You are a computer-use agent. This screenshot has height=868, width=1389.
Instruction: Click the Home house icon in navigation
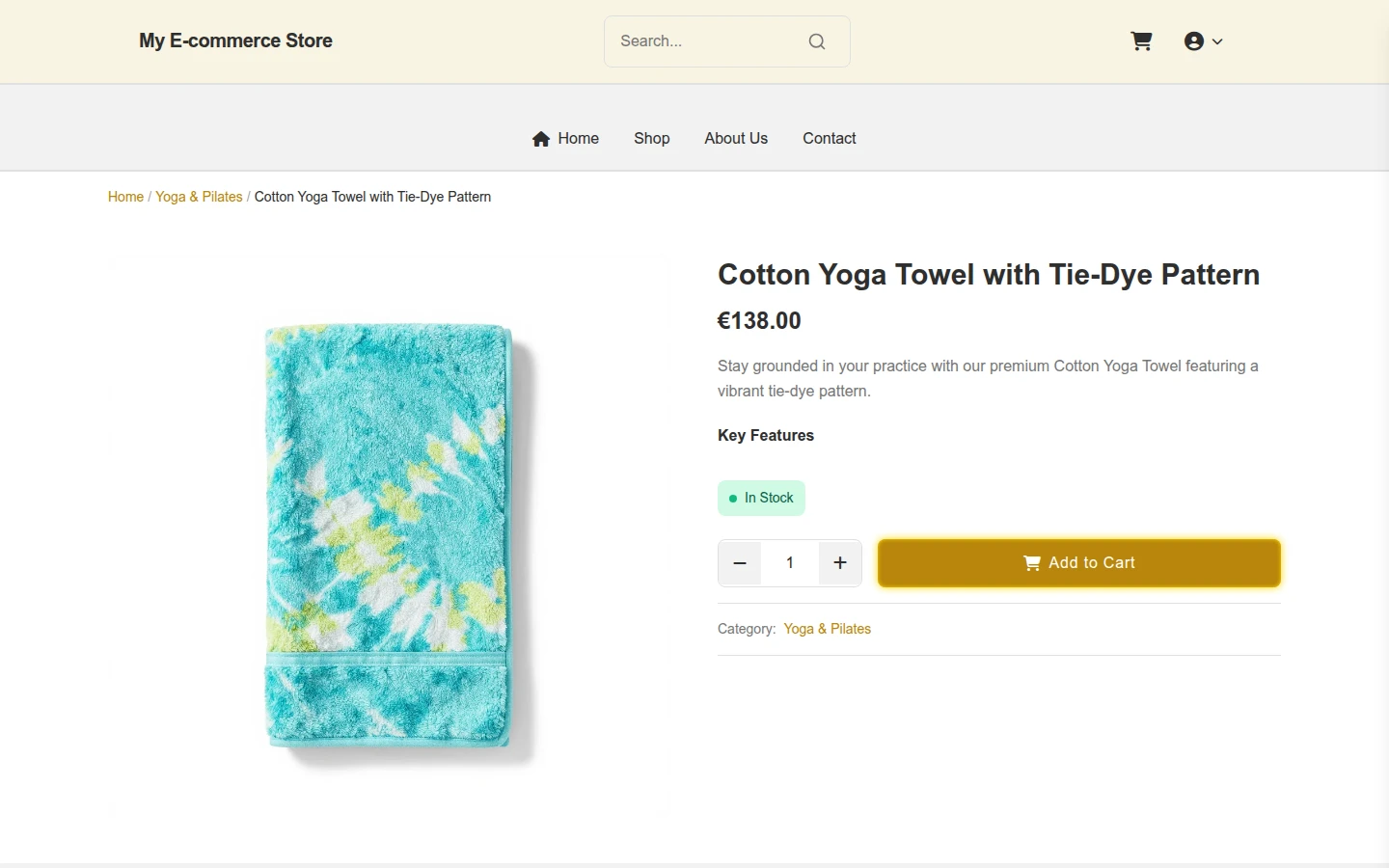click(541, 139)
